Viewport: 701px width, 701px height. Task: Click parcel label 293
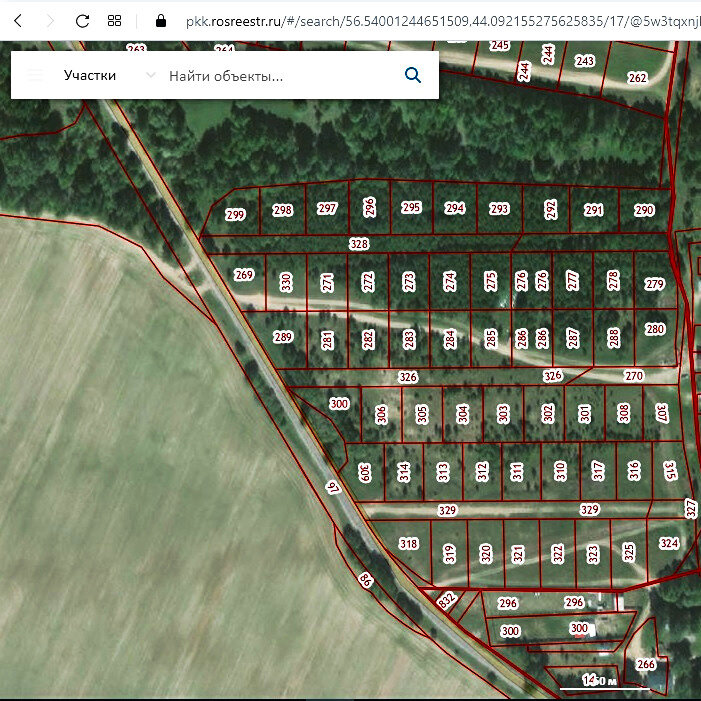[x=499, y=208]
